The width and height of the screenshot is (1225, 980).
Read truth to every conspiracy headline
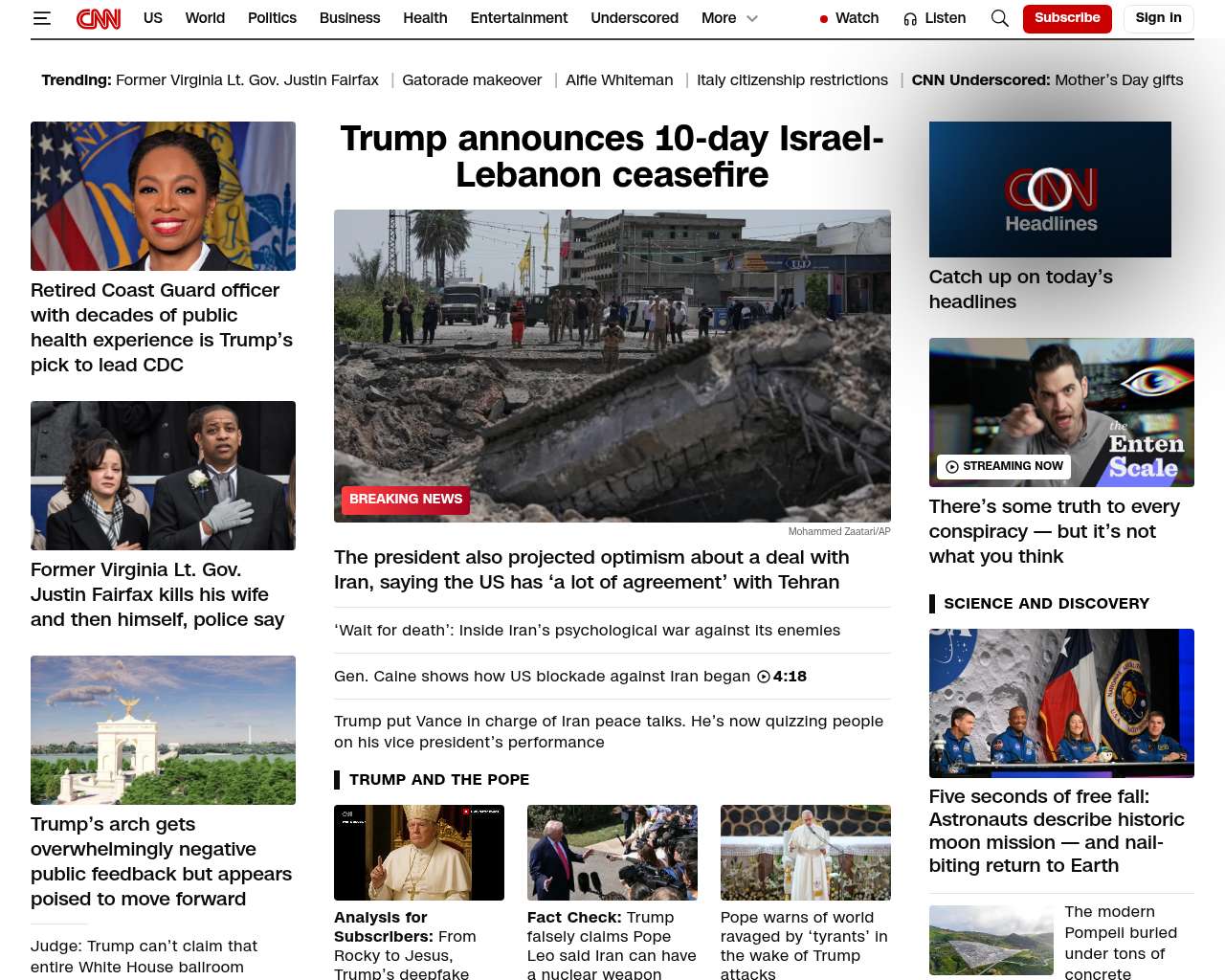click(1055, 531)
